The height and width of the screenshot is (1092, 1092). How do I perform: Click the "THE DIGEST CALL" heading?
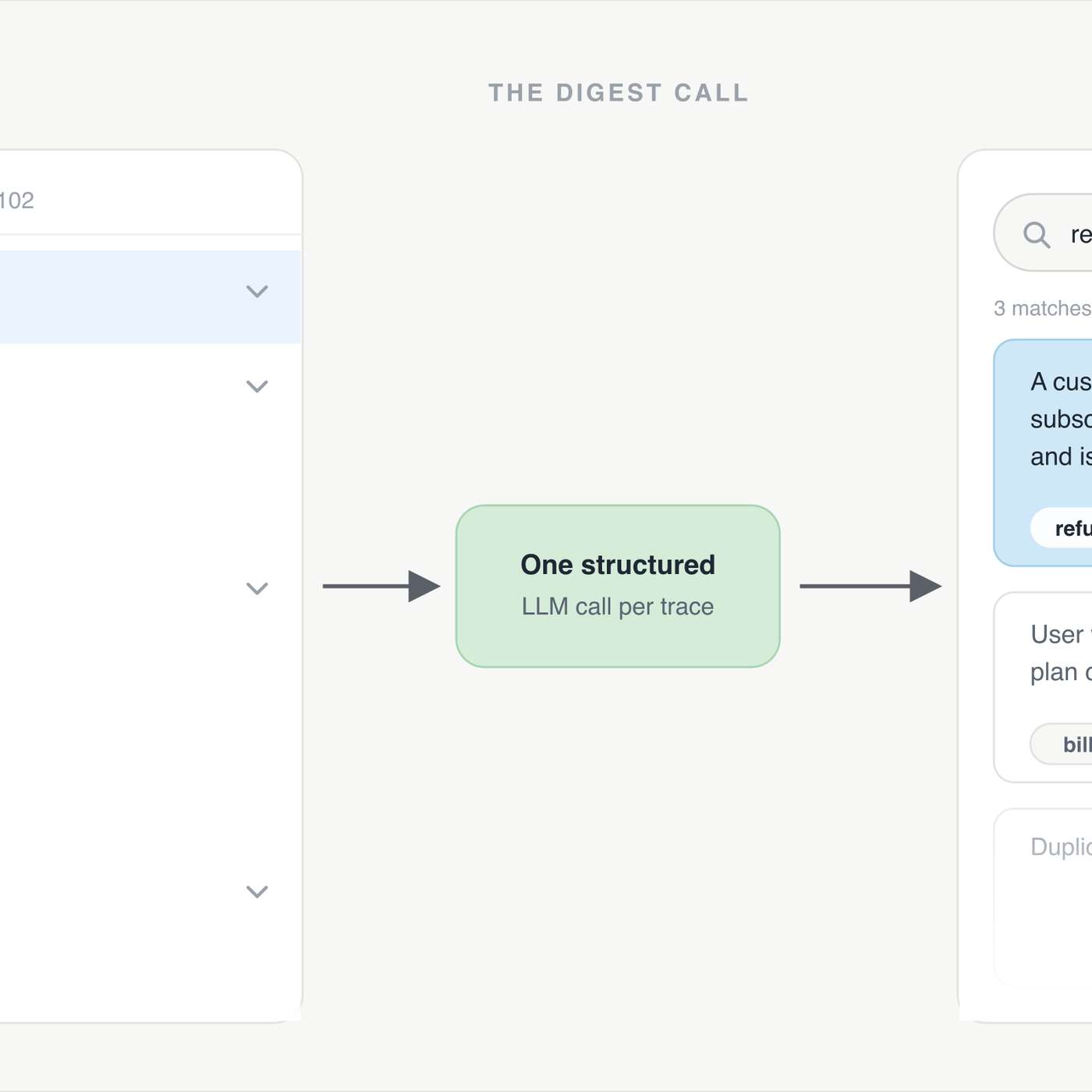pos(619,93)
